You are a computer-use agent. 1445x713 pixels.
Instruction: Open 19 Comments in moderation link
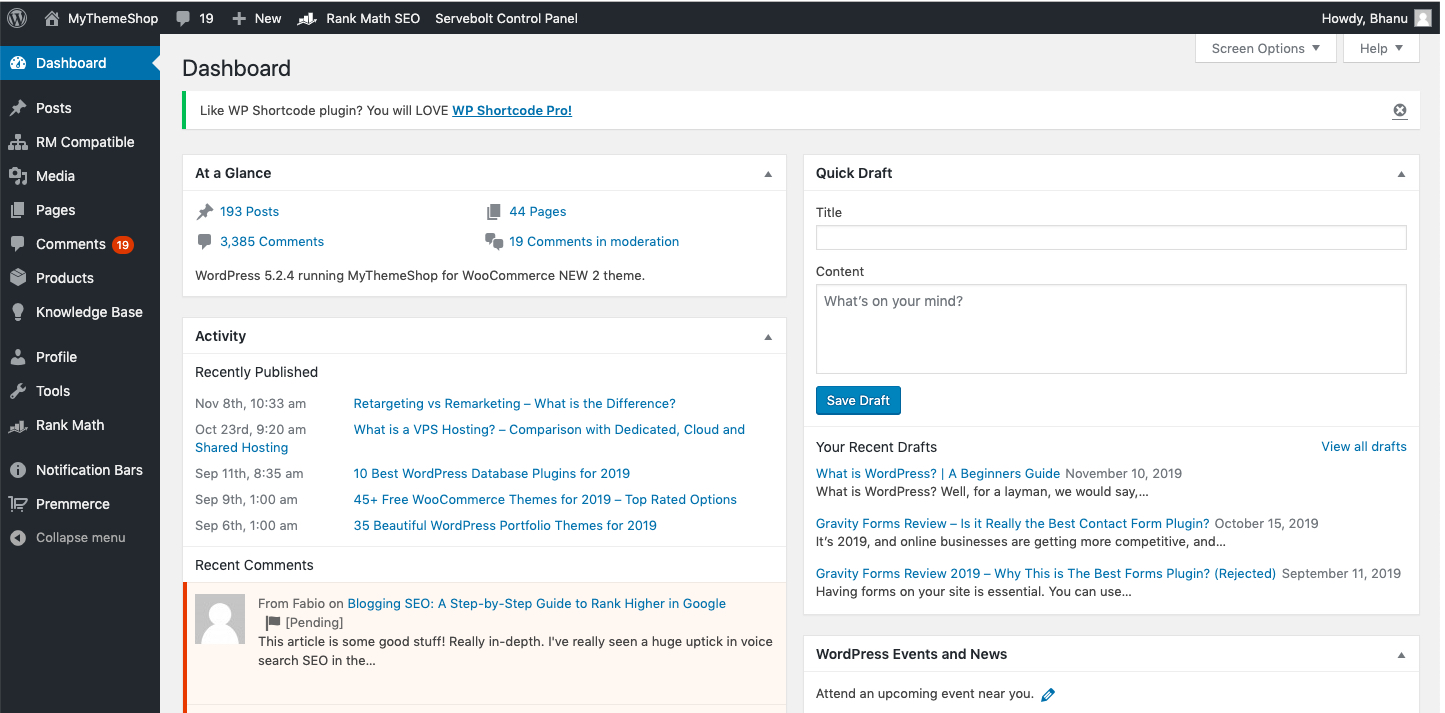click(594, 242)
